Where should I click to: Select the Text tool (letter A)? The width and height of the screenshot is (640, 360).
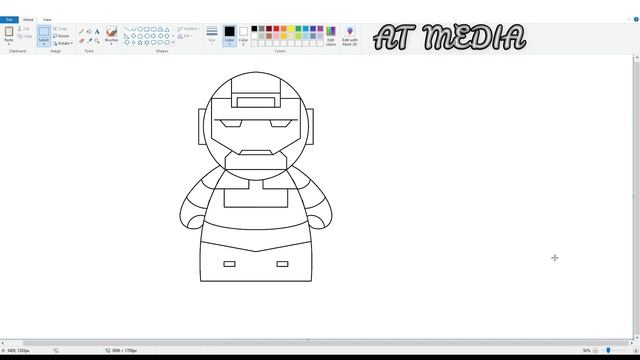coord(97,31)
